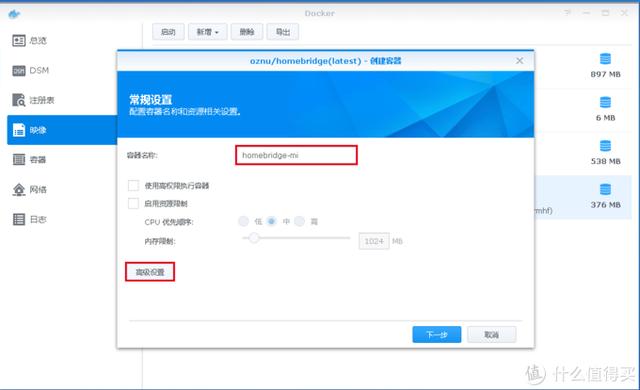Click the 6 MB size text

605,118
